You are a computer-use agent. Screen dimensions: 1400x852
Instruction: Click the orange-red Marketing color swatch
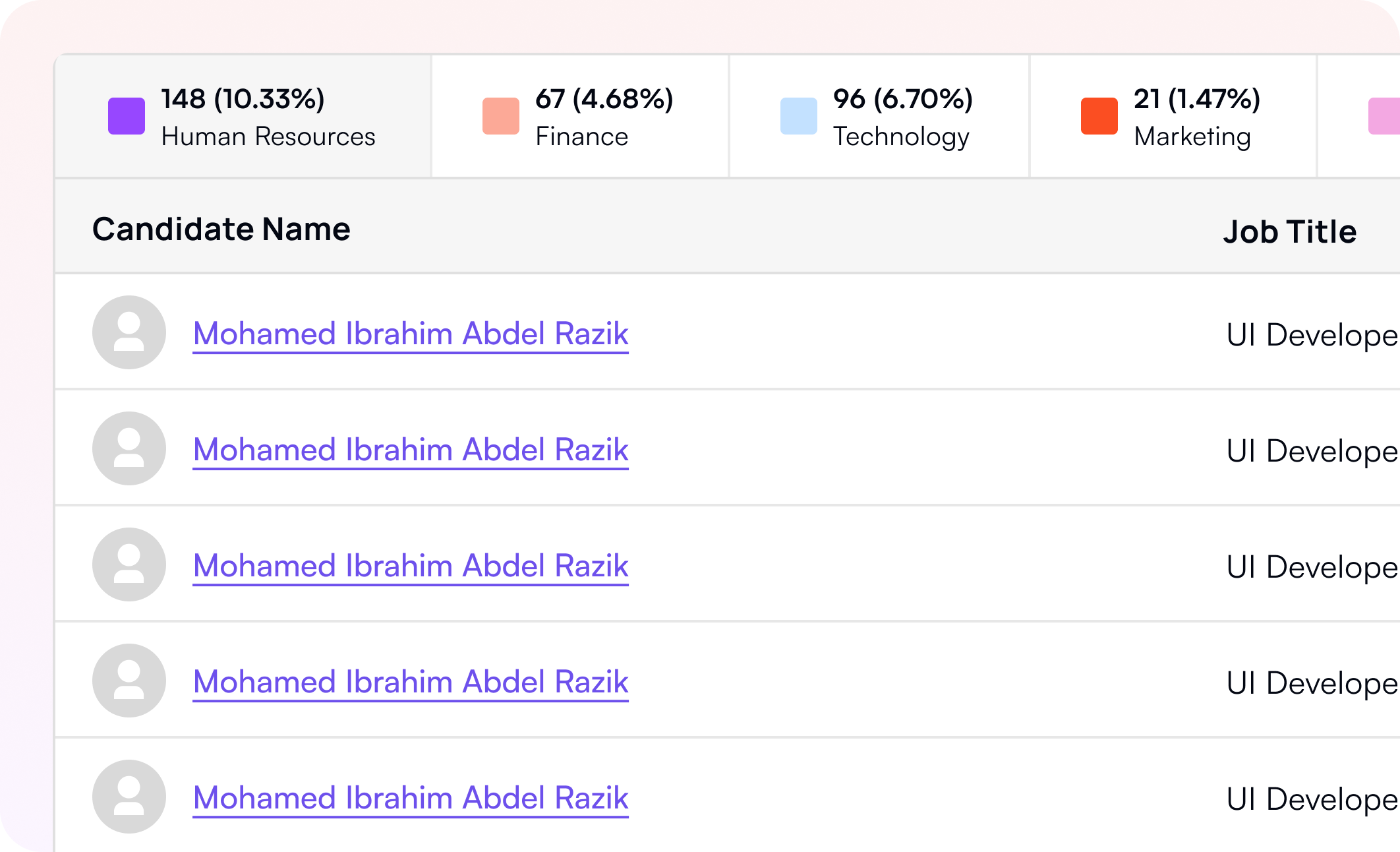point(1099,116)
